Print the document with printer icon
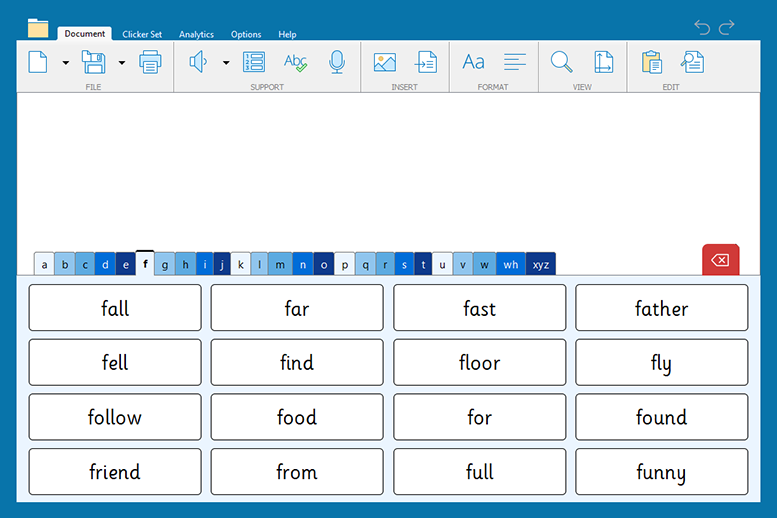Viewport: 777px width, 518px height. click(x=150, y=62)
